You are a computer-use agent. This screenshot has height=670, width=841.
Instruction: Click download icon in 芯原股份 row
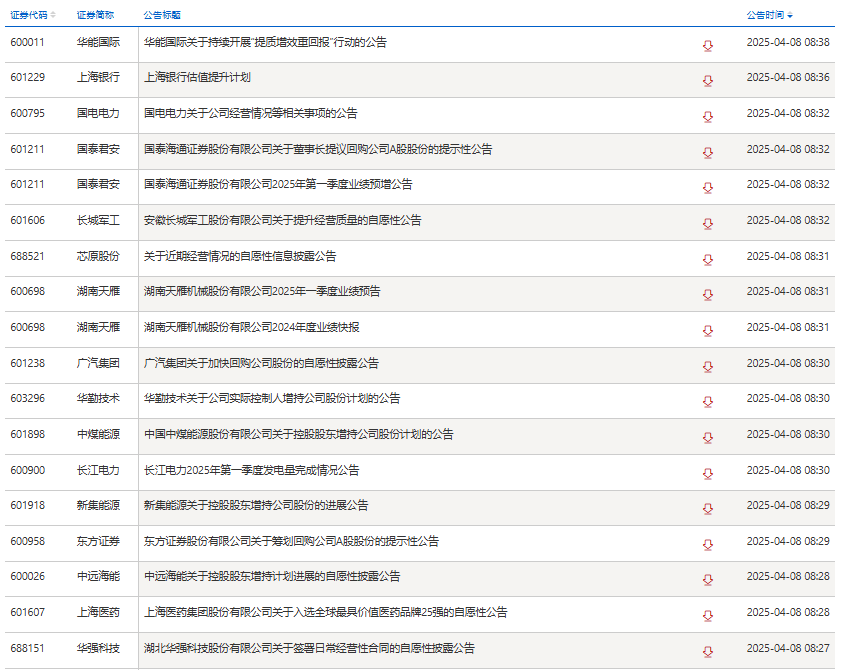point(708,259)
